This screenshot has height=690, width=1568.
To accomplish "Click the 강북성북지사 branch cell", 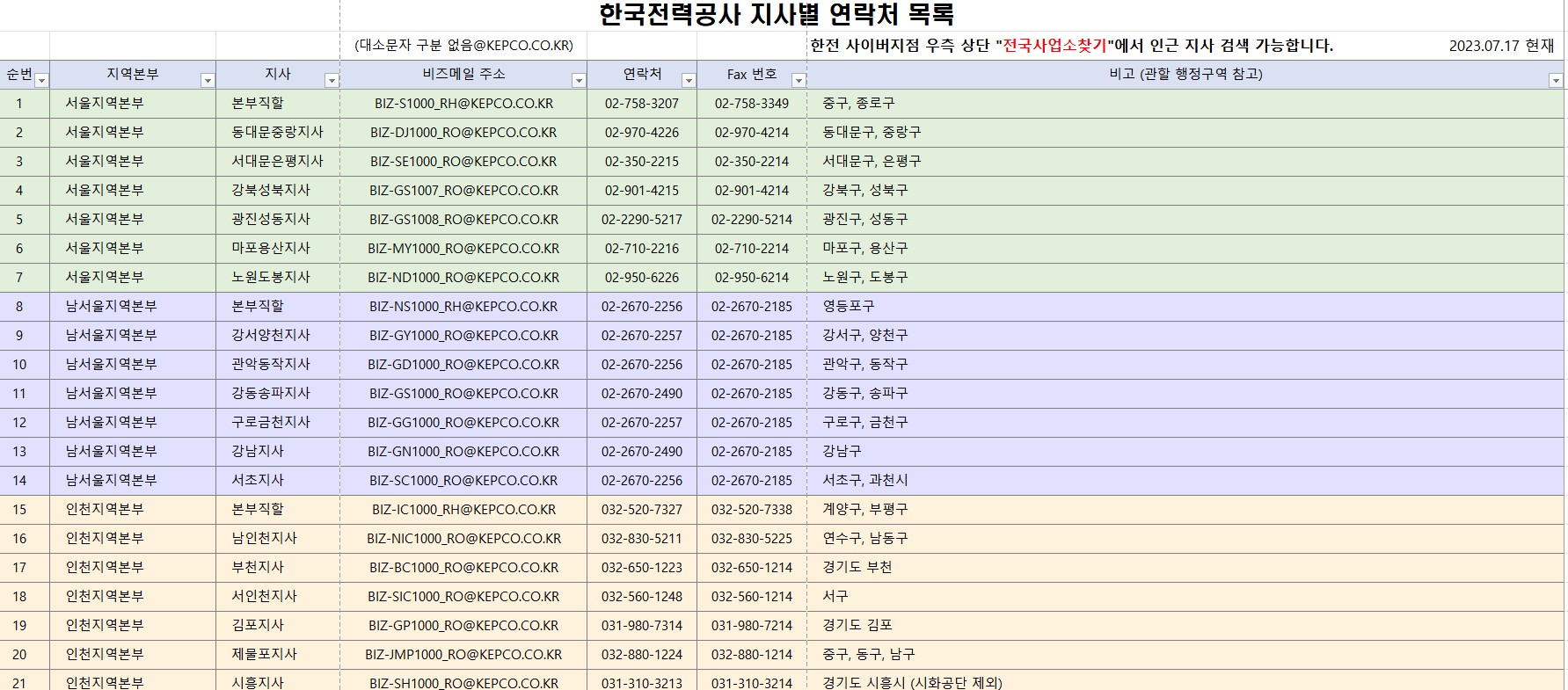I will pos(278,191).
